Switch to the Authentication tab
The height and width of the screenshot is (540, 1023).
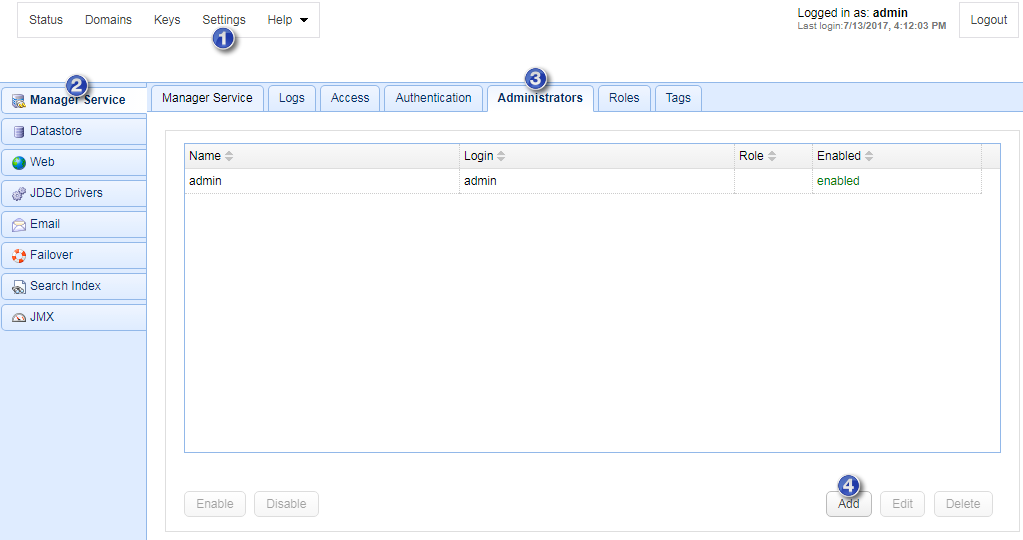pos(433,98)
